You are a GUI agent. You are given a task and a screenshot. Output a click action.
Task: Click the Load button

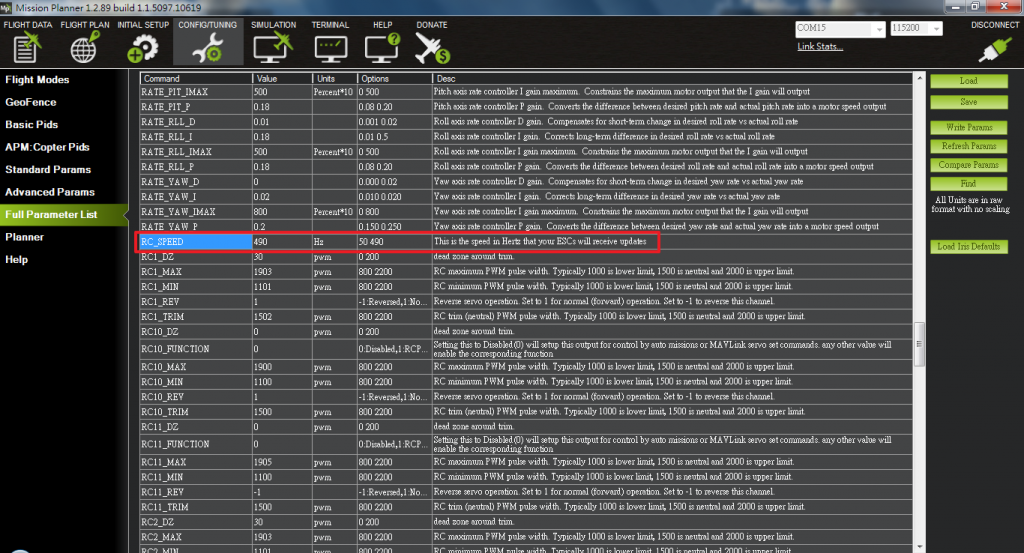[x=968, y=81]
